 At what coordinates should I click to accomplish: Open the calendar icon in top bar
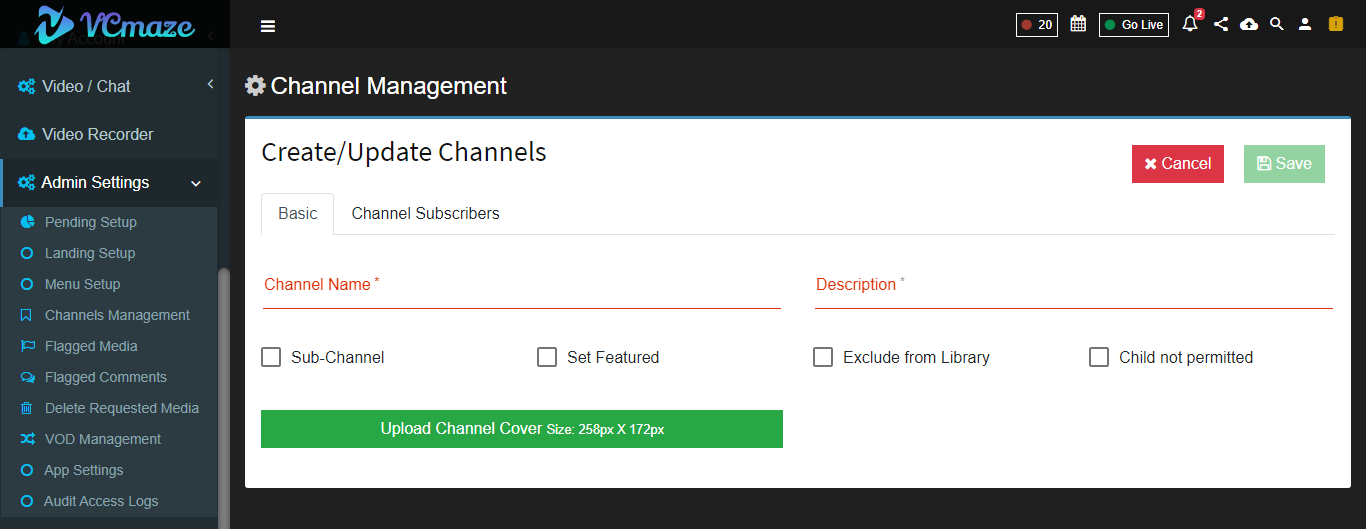(1078, 24)
